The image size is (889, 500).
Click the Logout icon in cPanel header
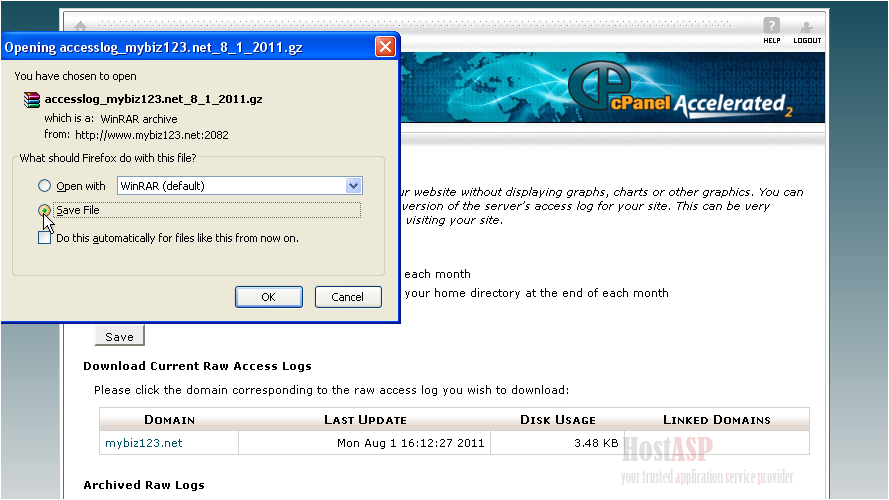pos(807,30)
